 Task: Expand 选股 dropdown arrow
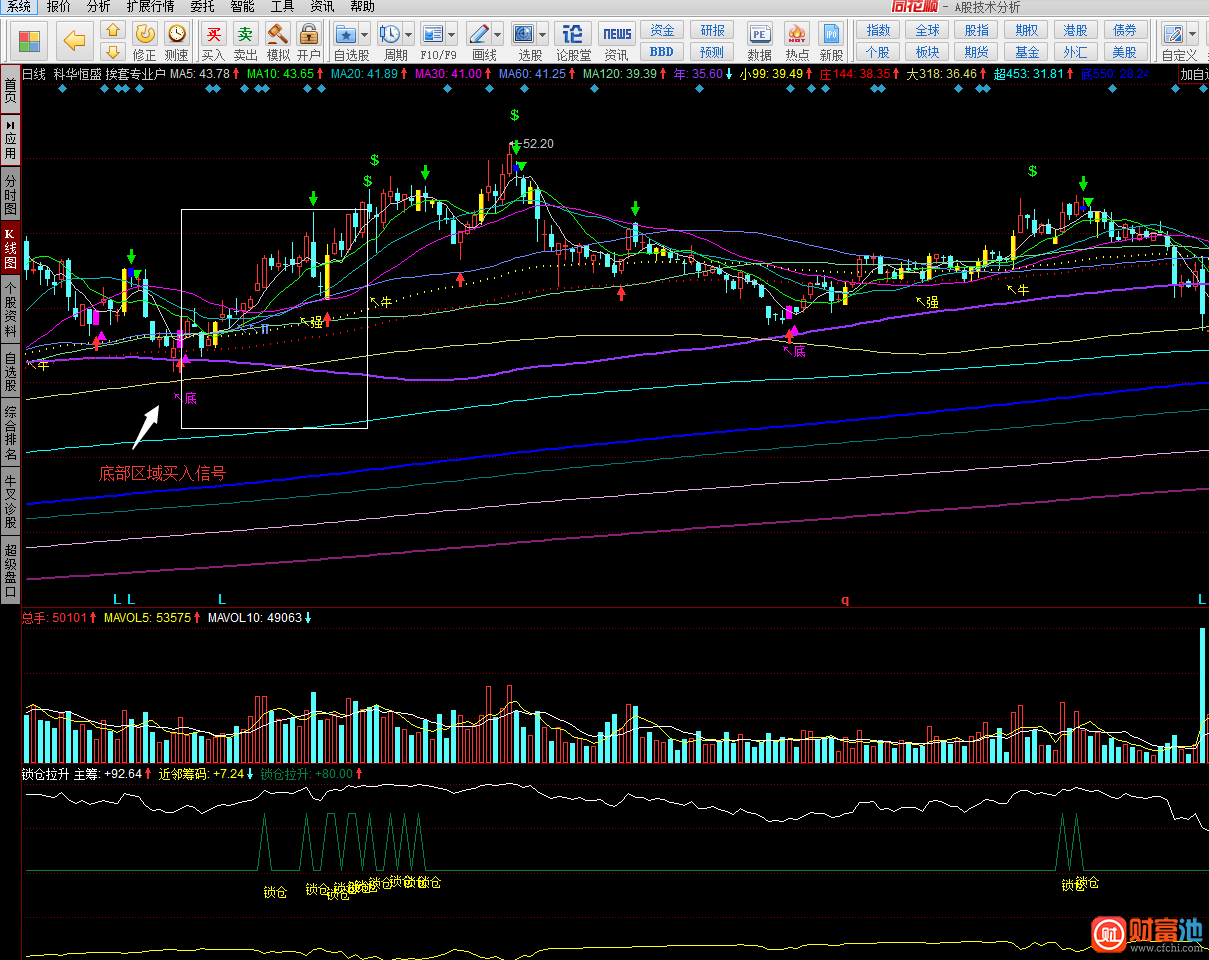[542, 34]
